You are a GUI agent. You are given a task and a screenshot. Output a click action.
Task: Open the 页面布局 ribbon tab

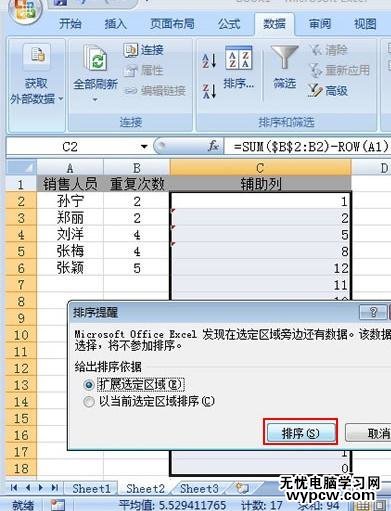pos(172,24)
